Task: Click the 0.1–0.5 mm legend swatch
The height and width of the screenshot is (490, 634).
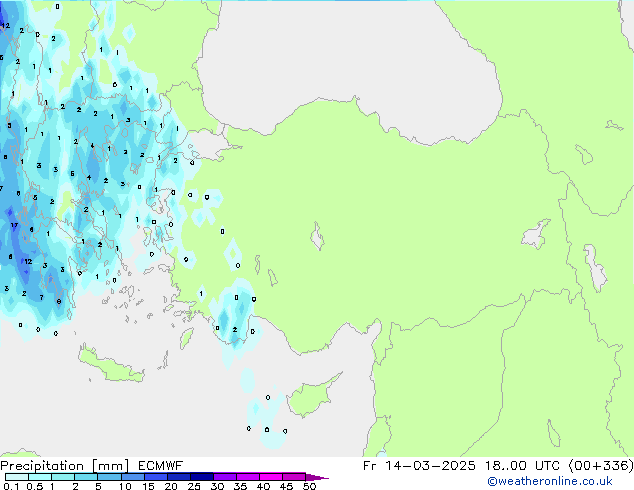Action: (x=17, y=477)
